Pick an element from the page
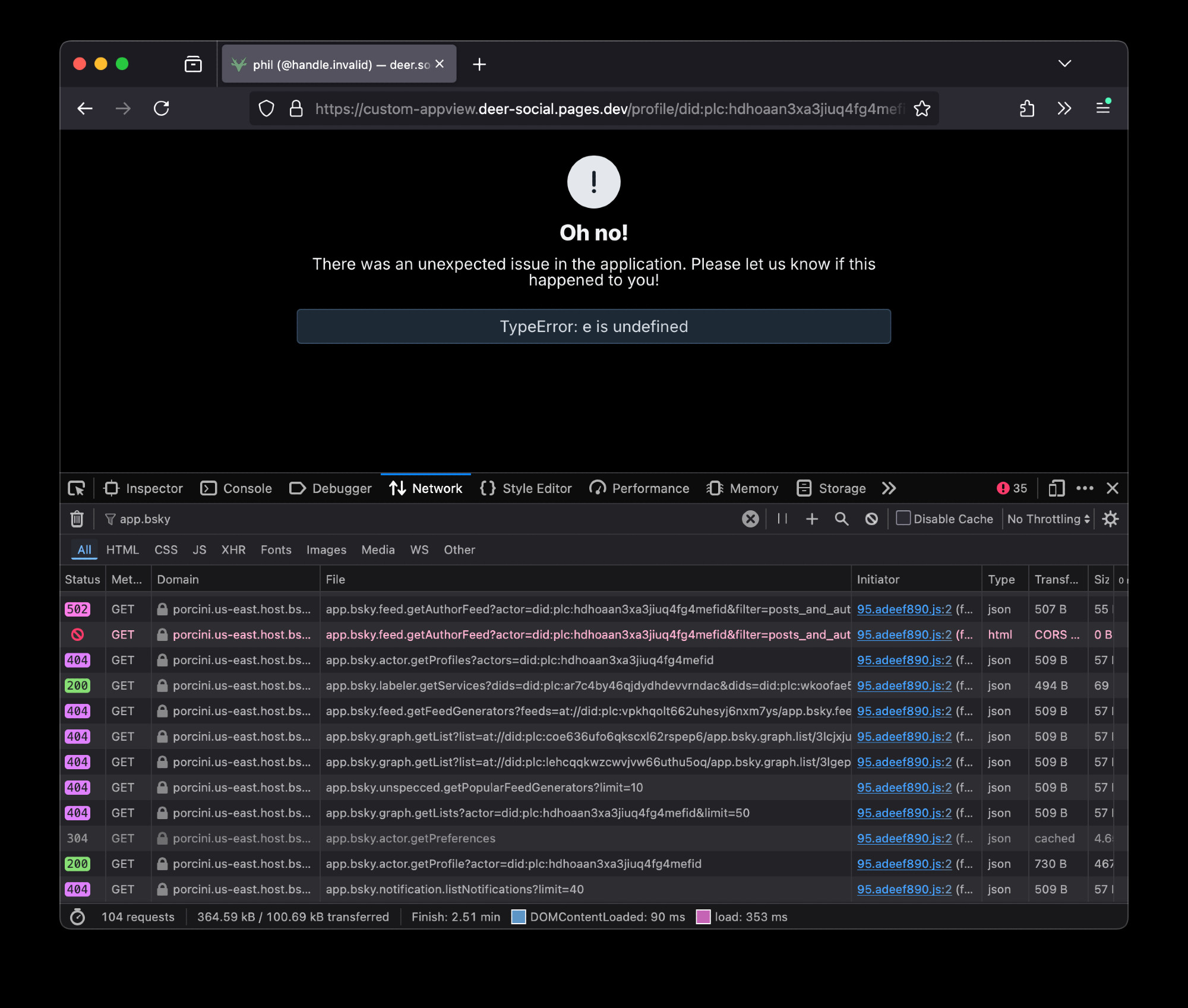 [77, 488]
